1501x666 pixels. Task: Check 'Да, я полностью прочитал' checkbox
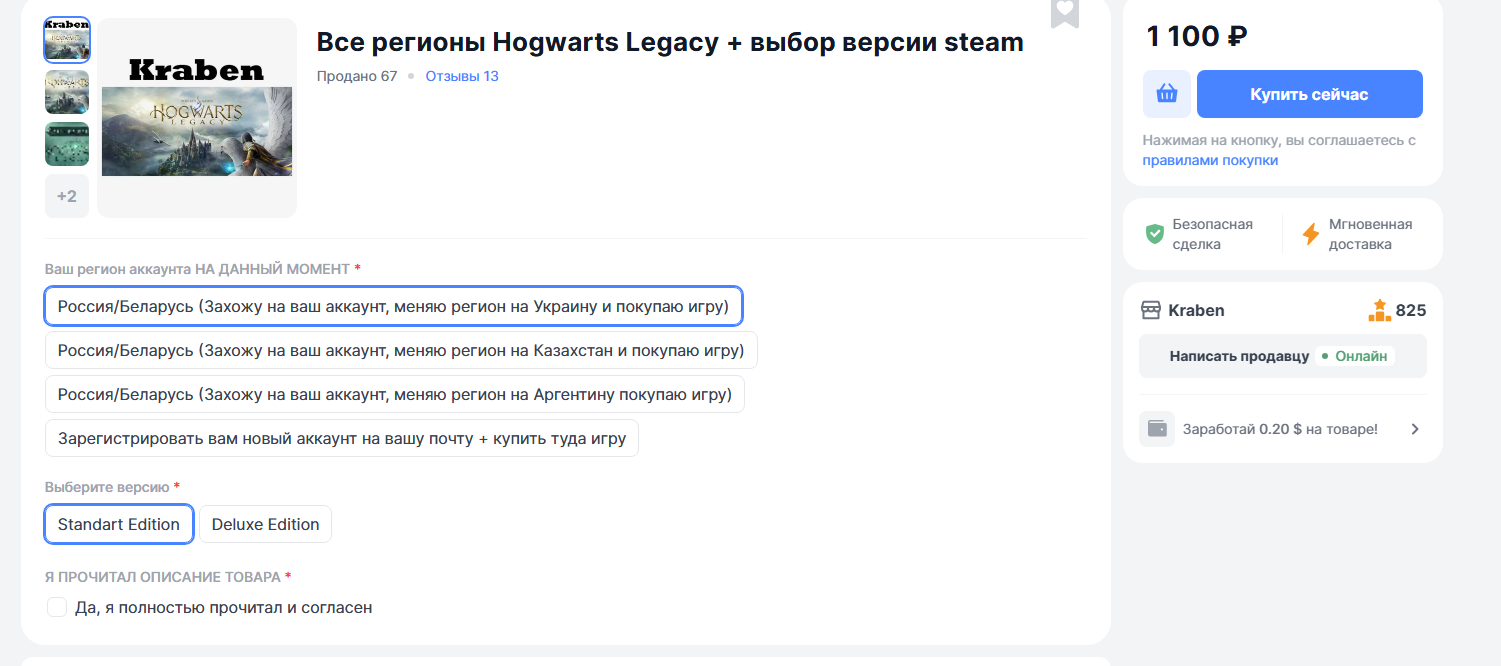57,607
